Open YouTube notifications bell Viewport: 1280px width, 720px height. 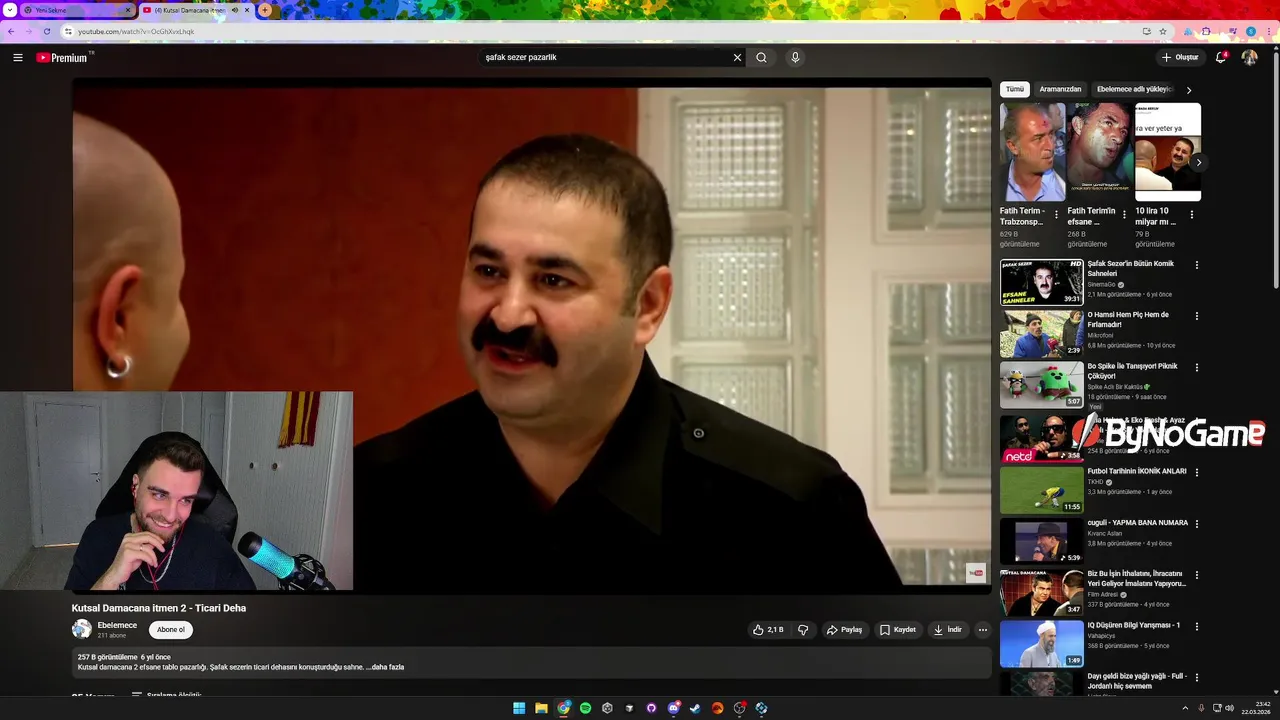click(x=1220, y=57)
